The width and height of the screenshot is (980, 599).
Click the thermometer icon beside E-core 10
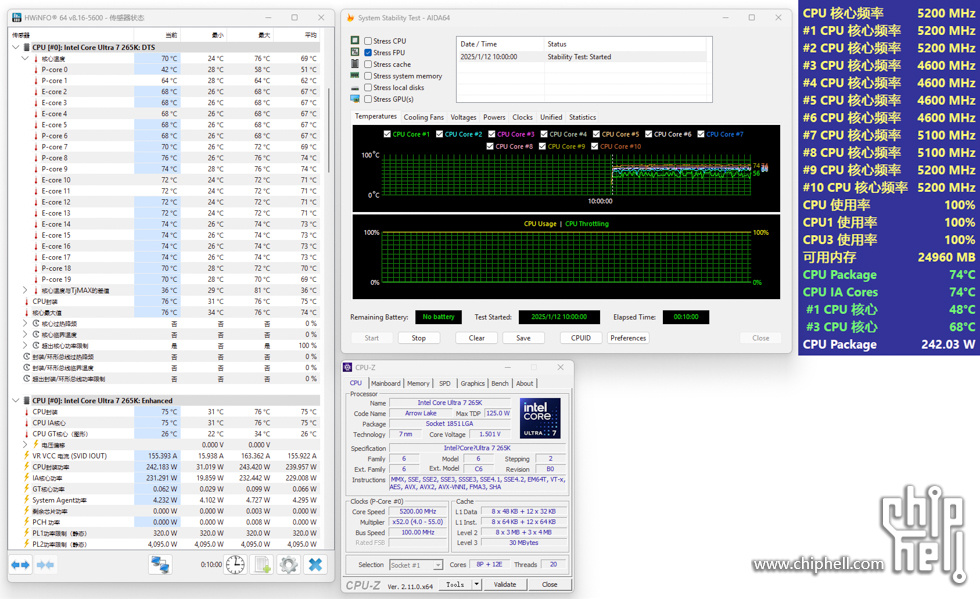(x=36, y=180)
